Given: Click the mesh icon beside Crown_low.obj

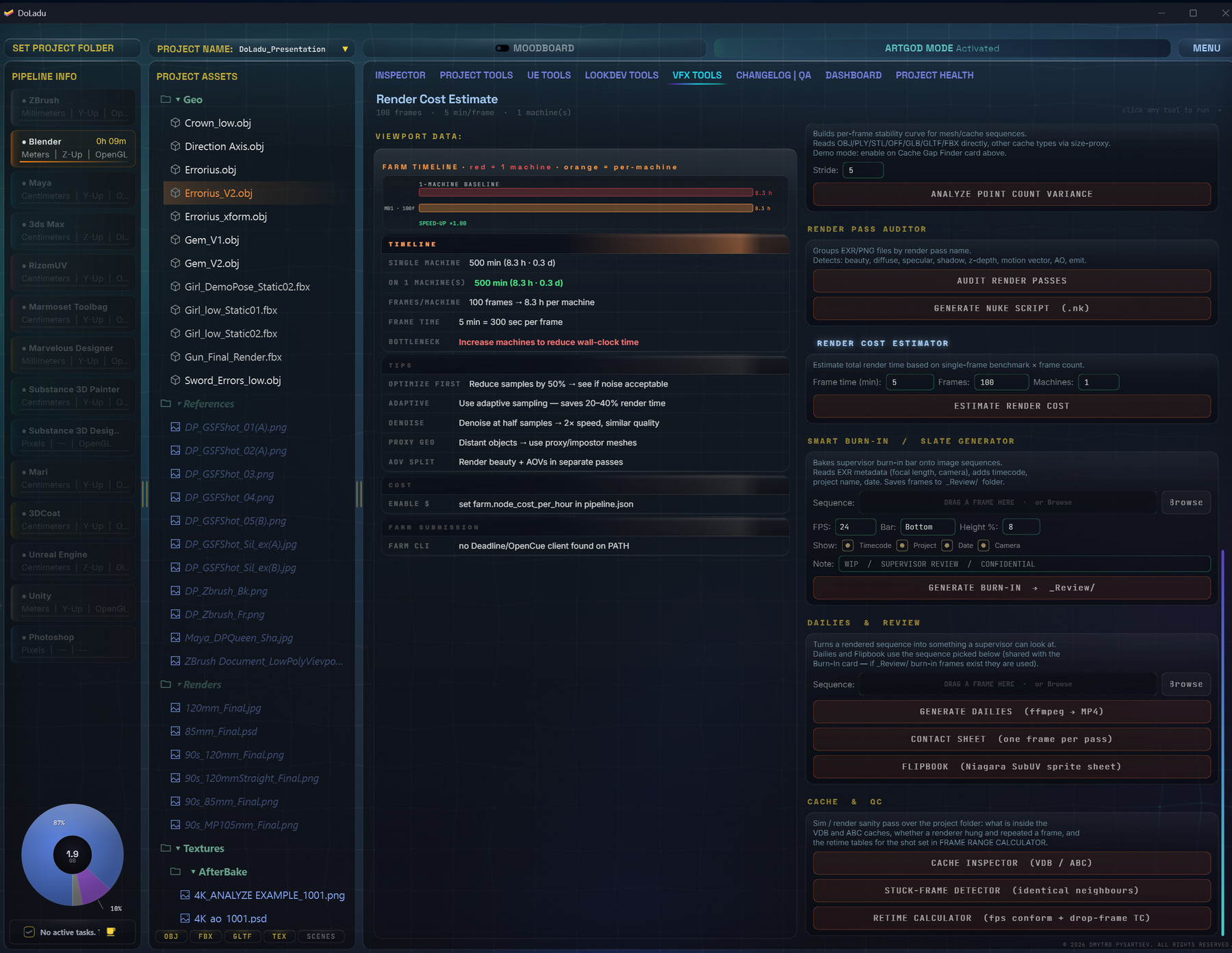Looking at the screenshot, I should pyautogui.click(x=175, y=123).
